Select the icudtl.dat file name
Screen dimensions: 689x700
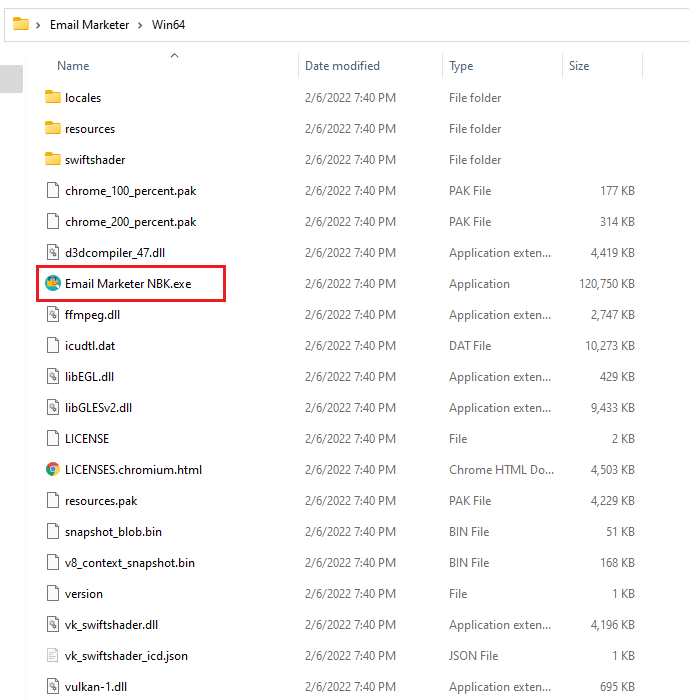90,346
